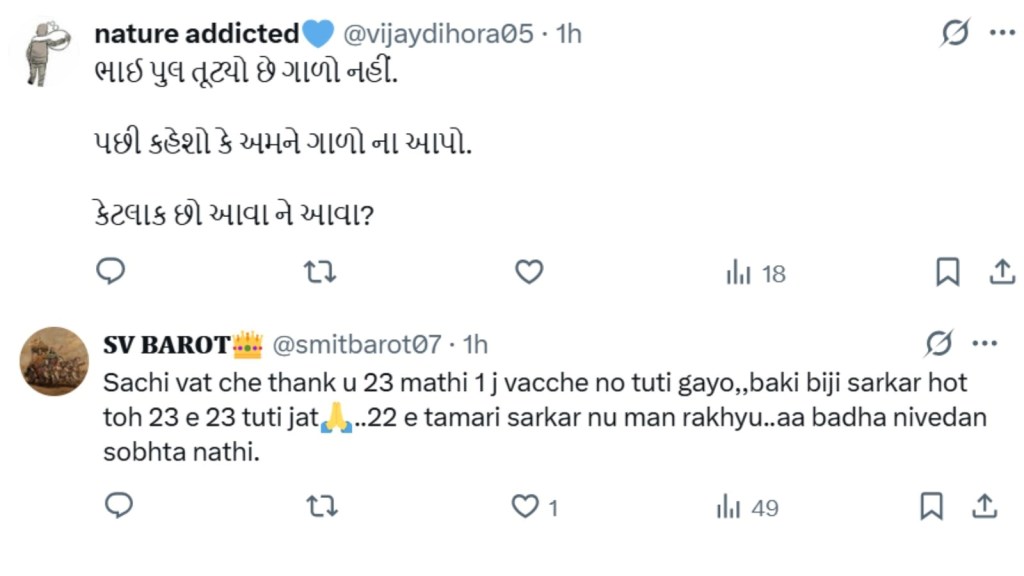Repost the nature addicted tweet

(x=320, y=272)
